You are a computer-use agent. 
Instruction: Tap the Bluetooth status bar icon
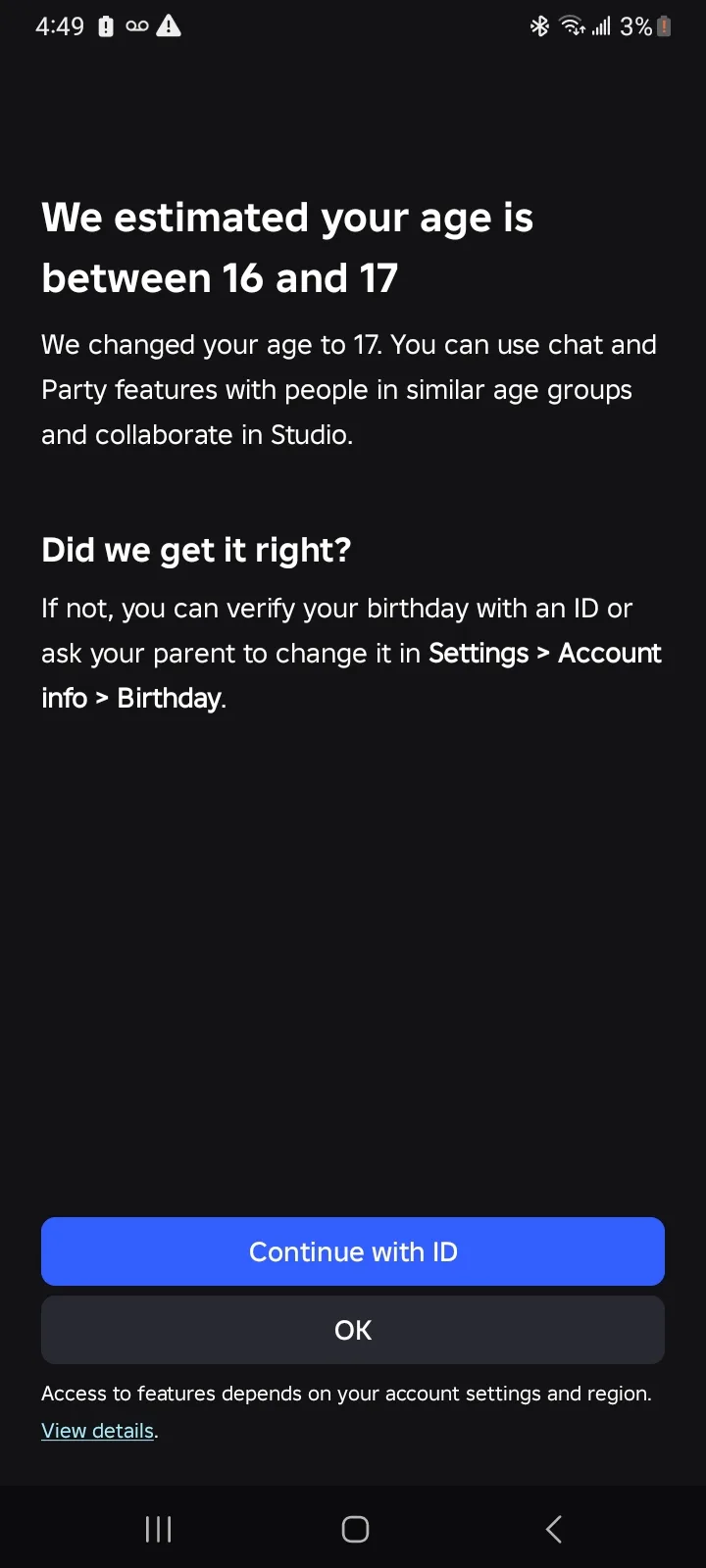[x=539, y=26]
